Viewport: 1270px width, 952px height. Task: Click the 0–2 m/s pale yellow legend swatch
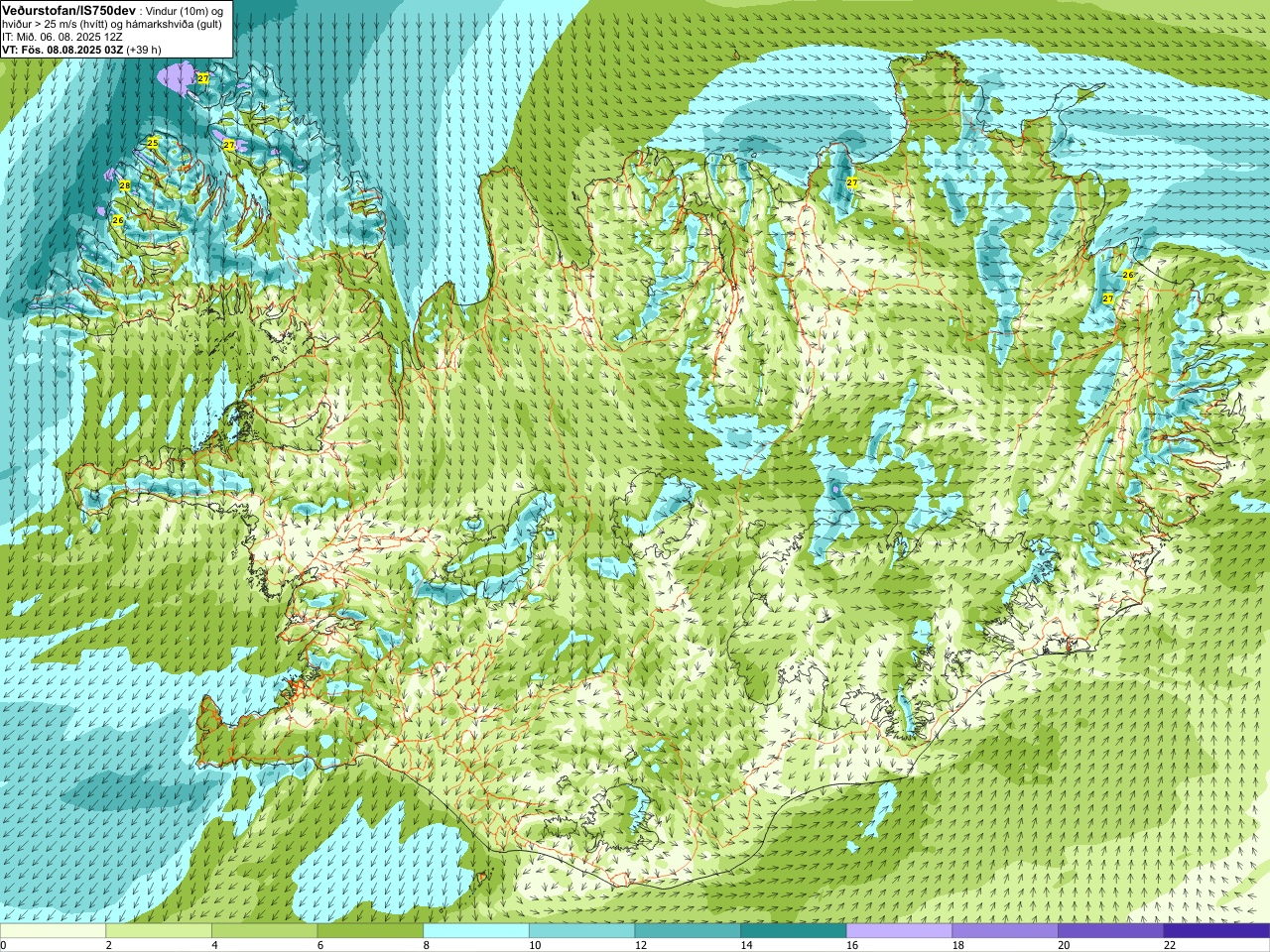point(53,931)
